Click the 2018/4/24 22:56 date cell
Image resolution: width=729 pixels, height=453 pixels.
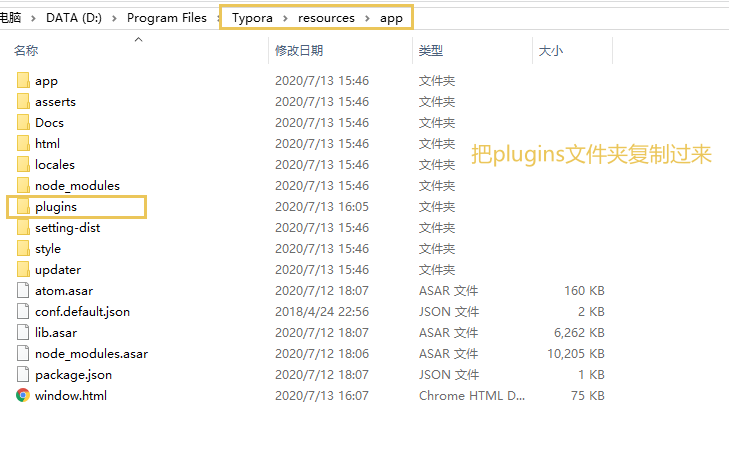pos(322,311)
